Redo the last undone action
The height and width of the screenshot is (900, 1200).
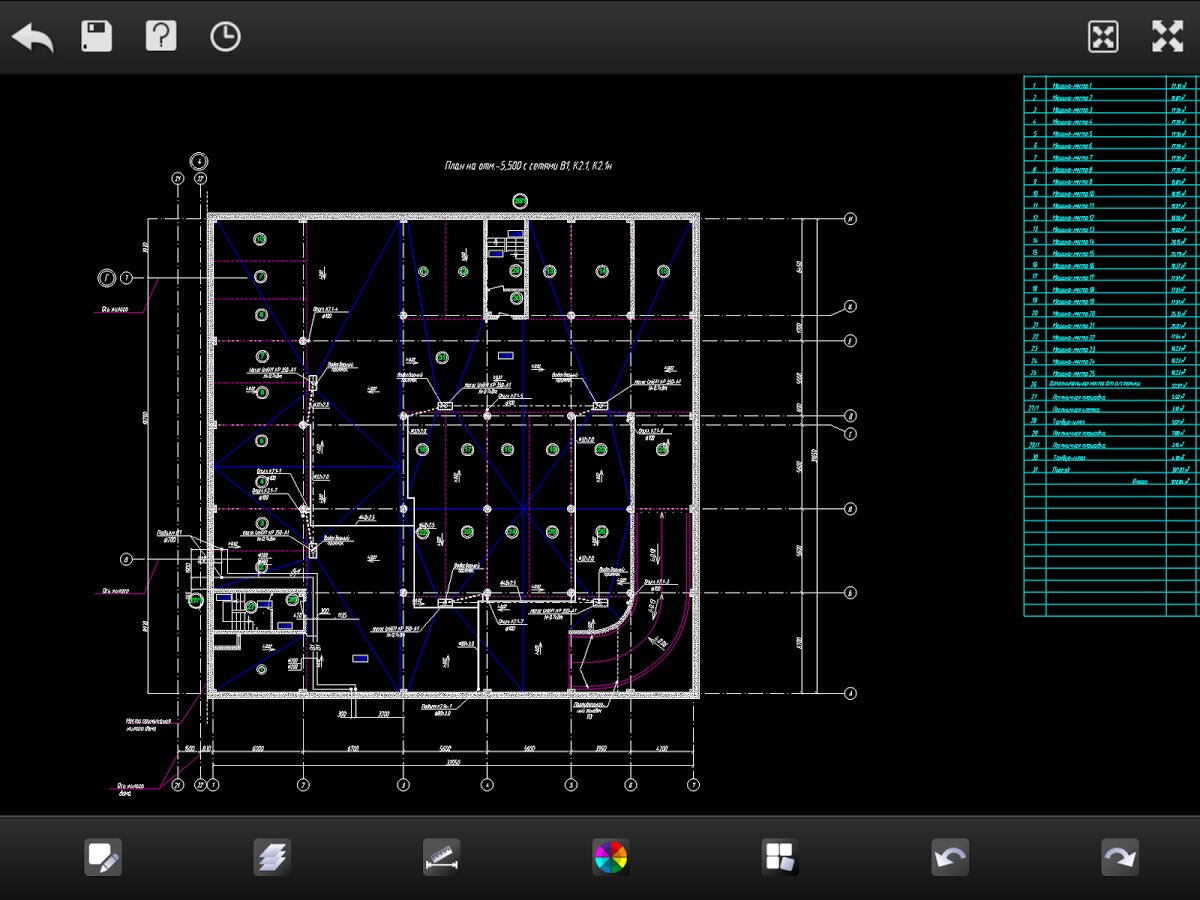tap(1119, 857)
